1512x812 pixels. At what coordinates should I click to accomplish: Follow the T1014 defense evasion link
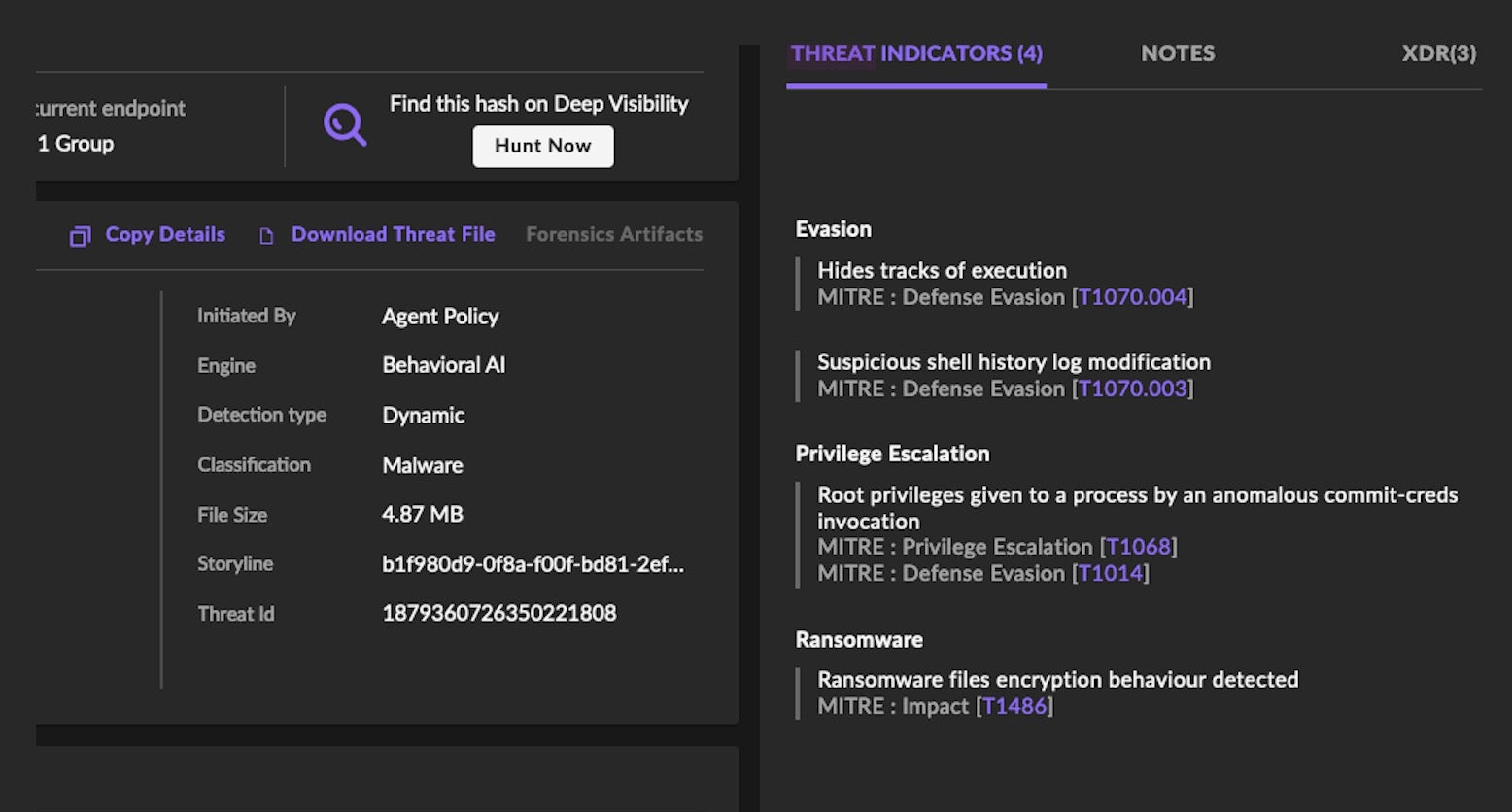[1110, 573]
